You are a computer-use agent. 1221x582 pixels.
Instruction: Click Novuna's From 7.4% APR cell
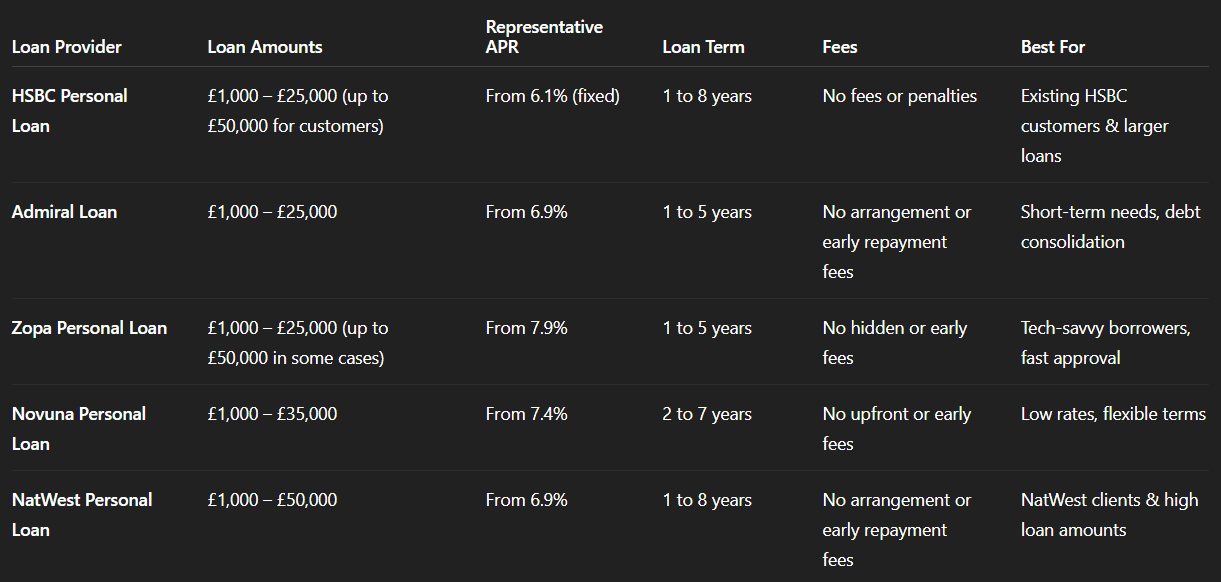point(526,414)
